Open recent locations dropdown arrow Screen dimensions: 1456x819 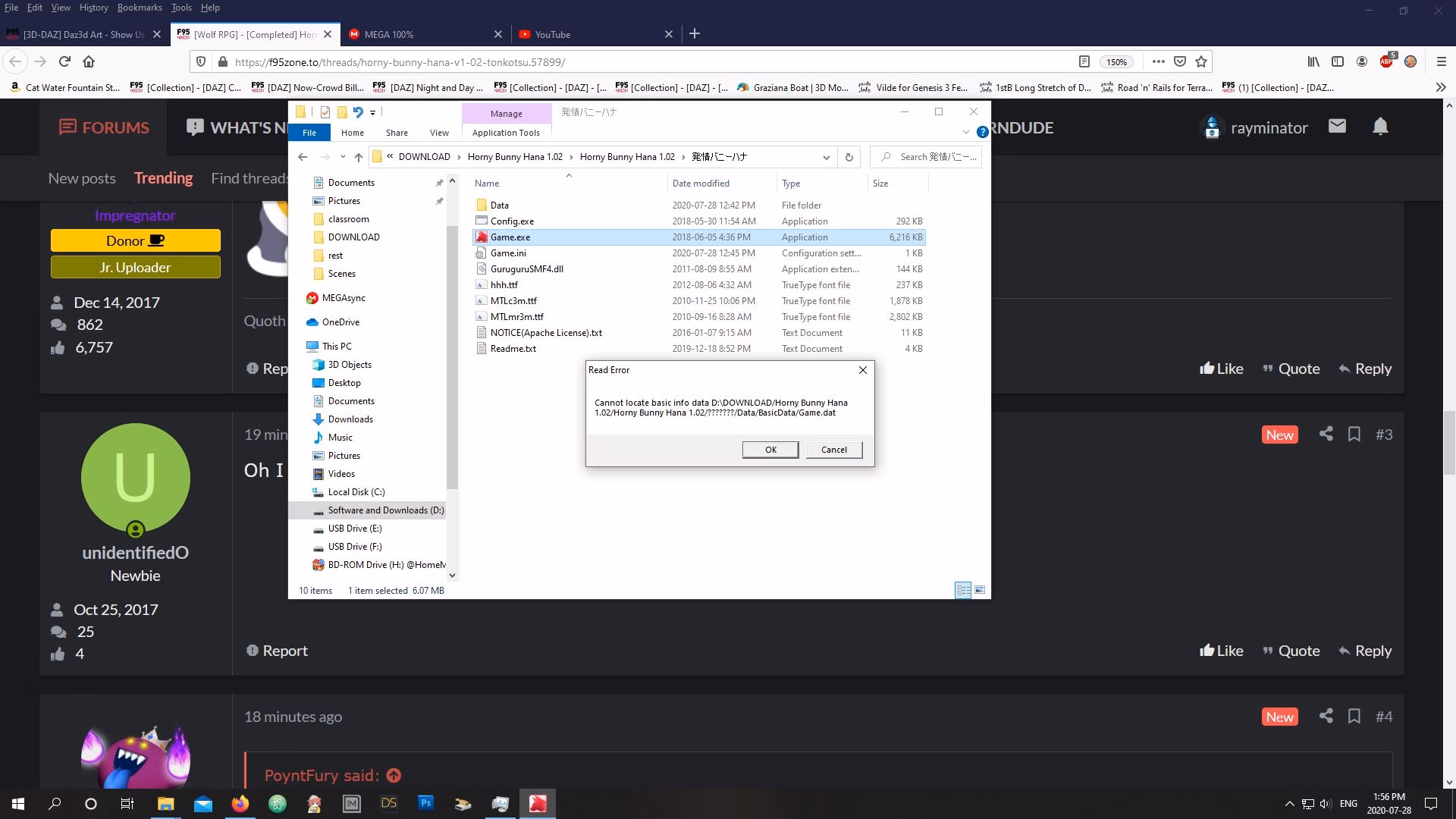click(x=343, y=157)
